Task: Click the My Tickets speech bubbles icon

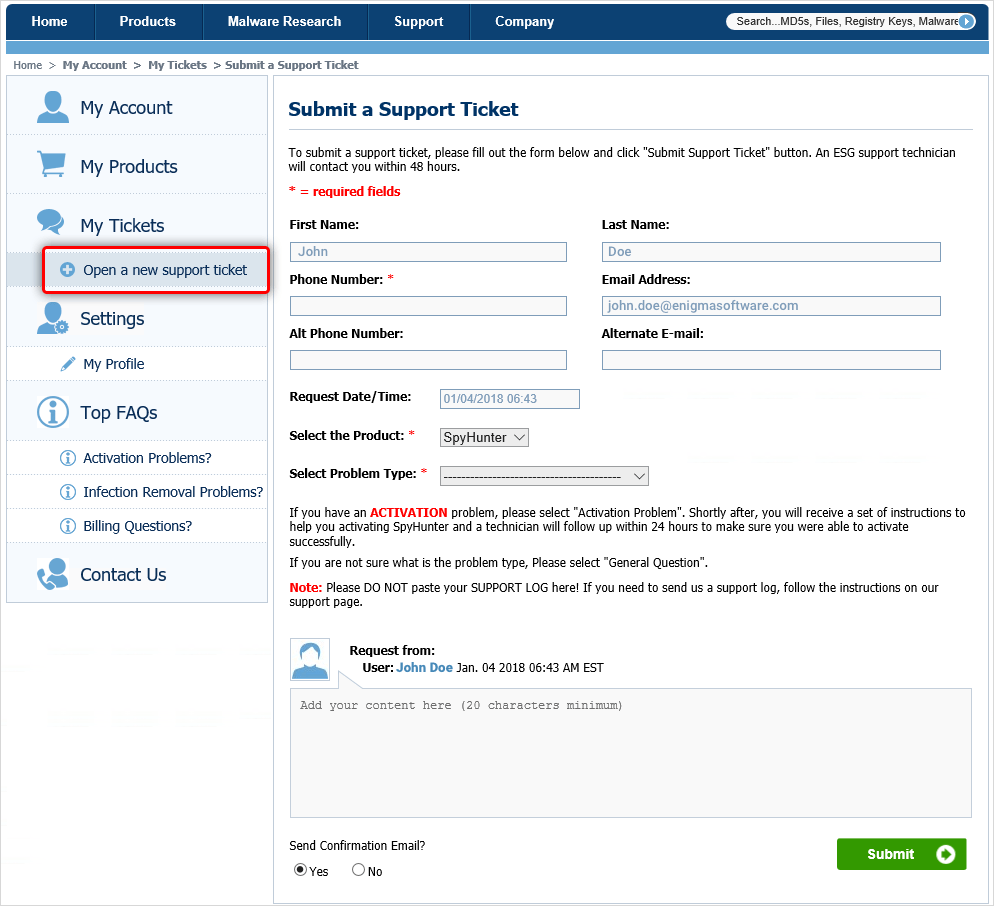Action: pos(51,223)
